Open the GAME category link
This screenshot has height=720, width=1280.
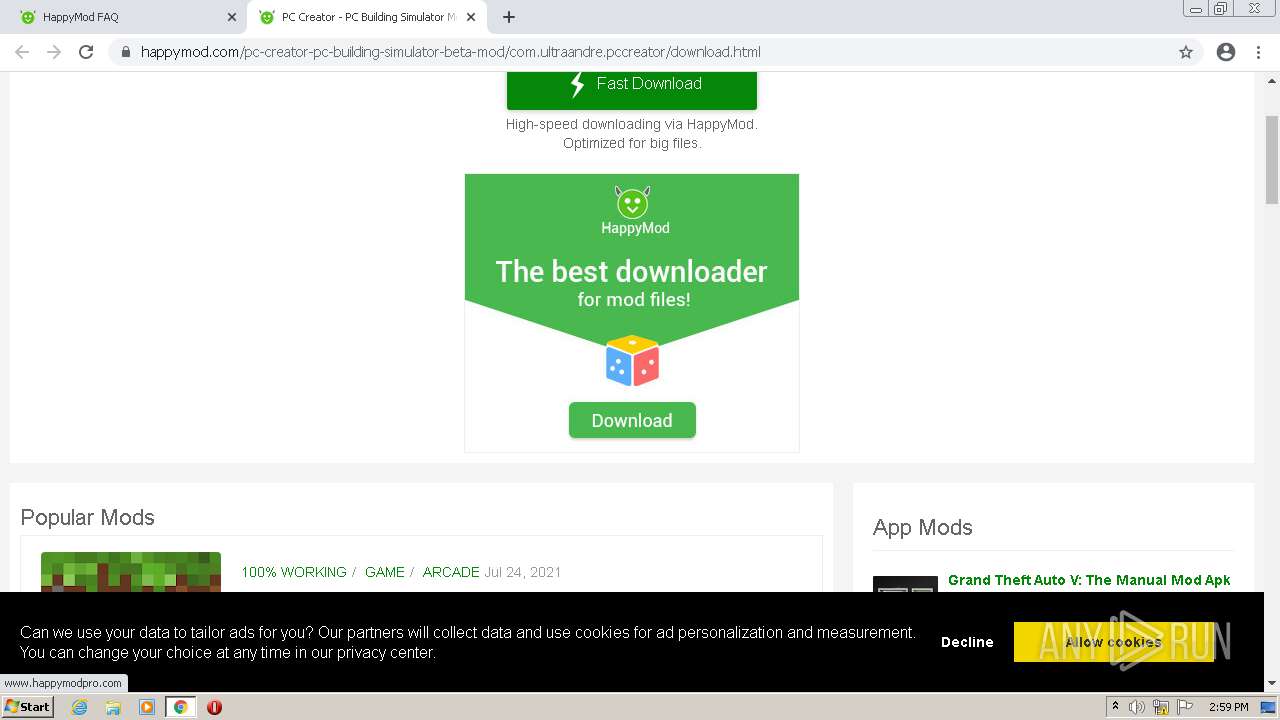point(385,572)
